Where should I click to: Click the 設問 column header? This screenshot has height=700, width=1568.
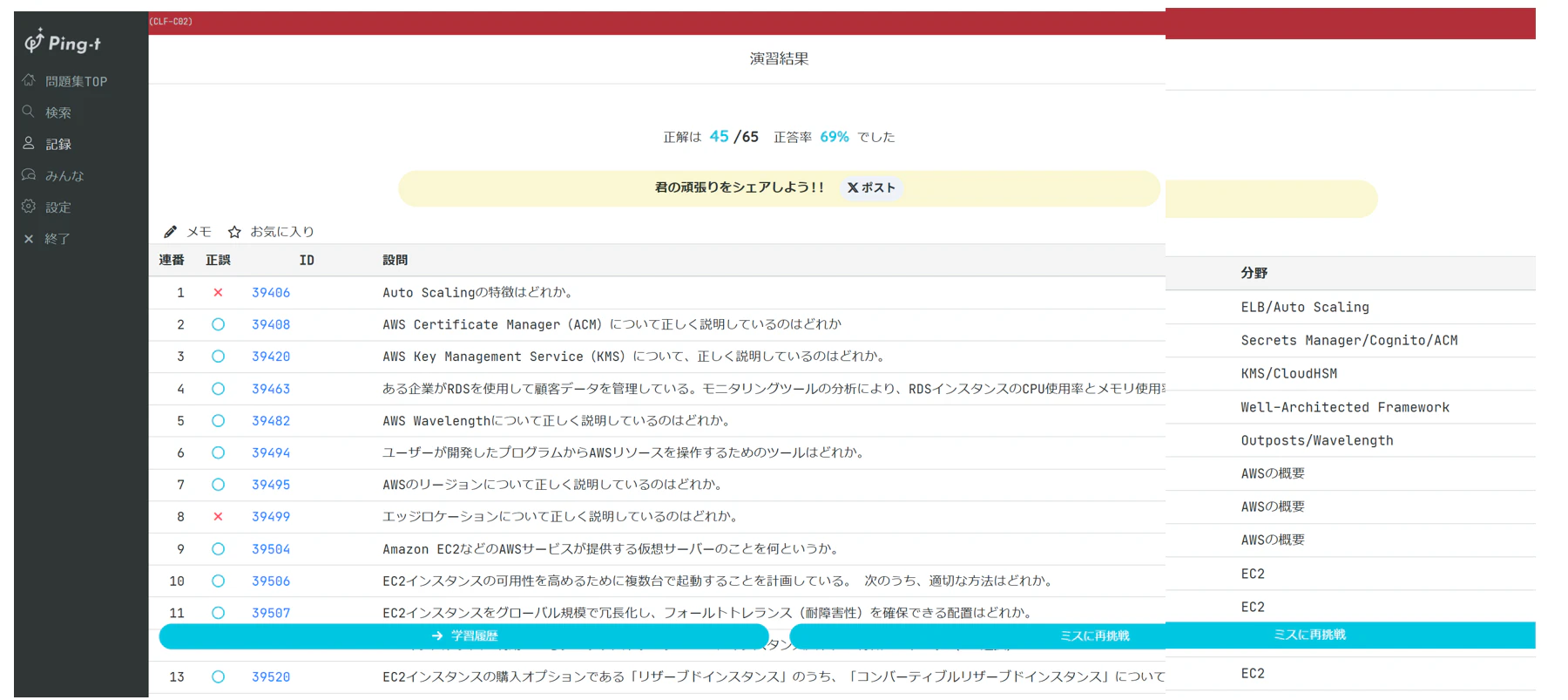395,260
